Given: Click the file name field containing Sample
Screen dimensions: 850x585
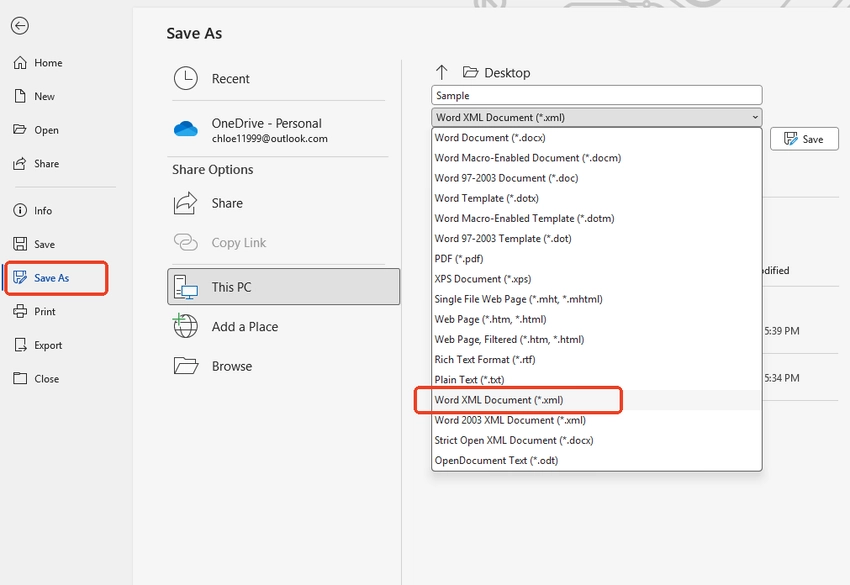Looking at the screenshot, I should click(x=597, y=95).
